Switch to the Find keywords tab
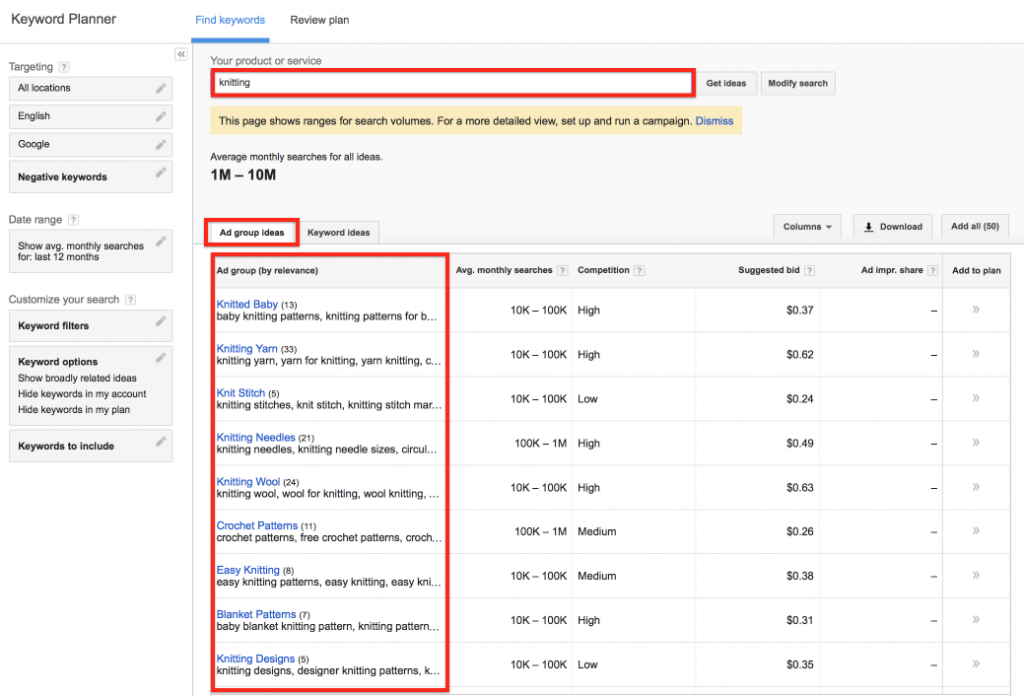Screen dimensions: 1024x696 coord(230,20)
